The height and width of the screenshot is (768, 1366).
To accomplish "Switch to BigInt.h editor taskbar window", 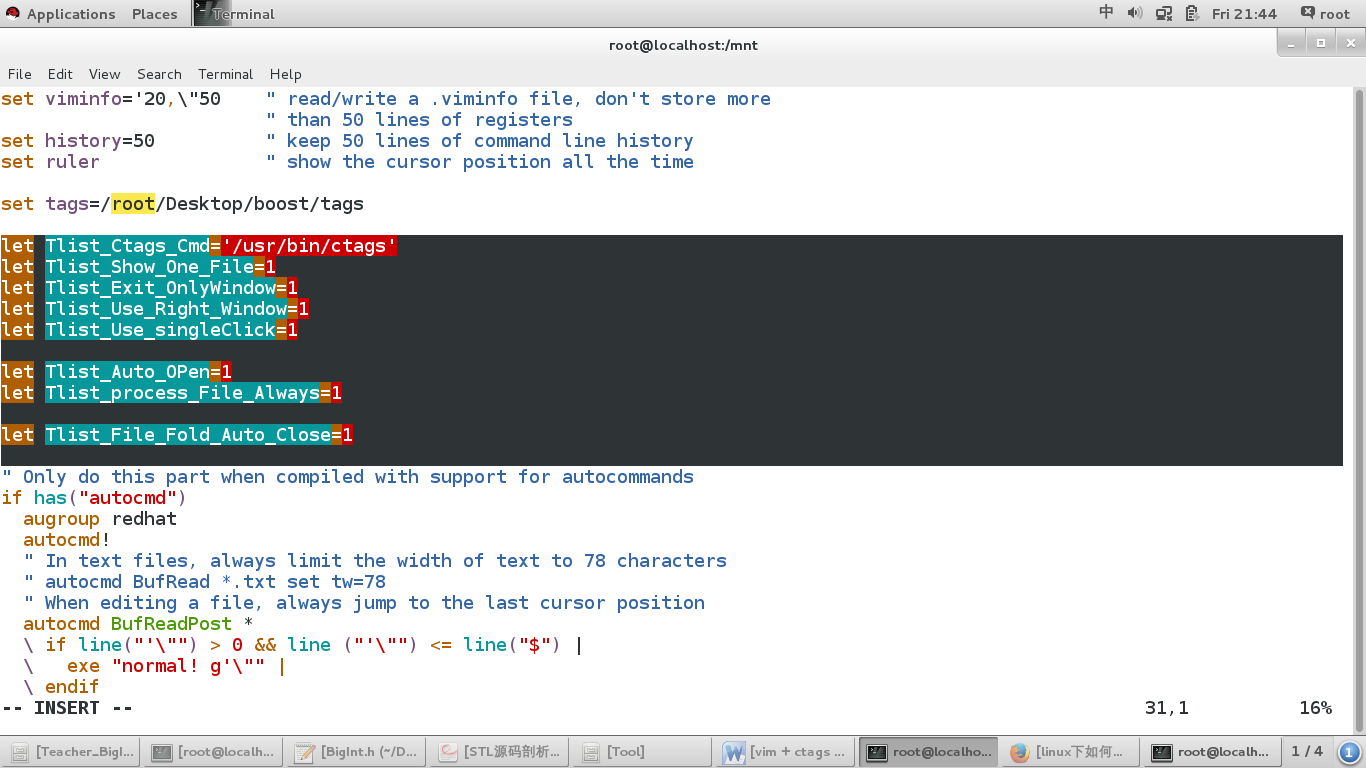I will pos(357,752).
